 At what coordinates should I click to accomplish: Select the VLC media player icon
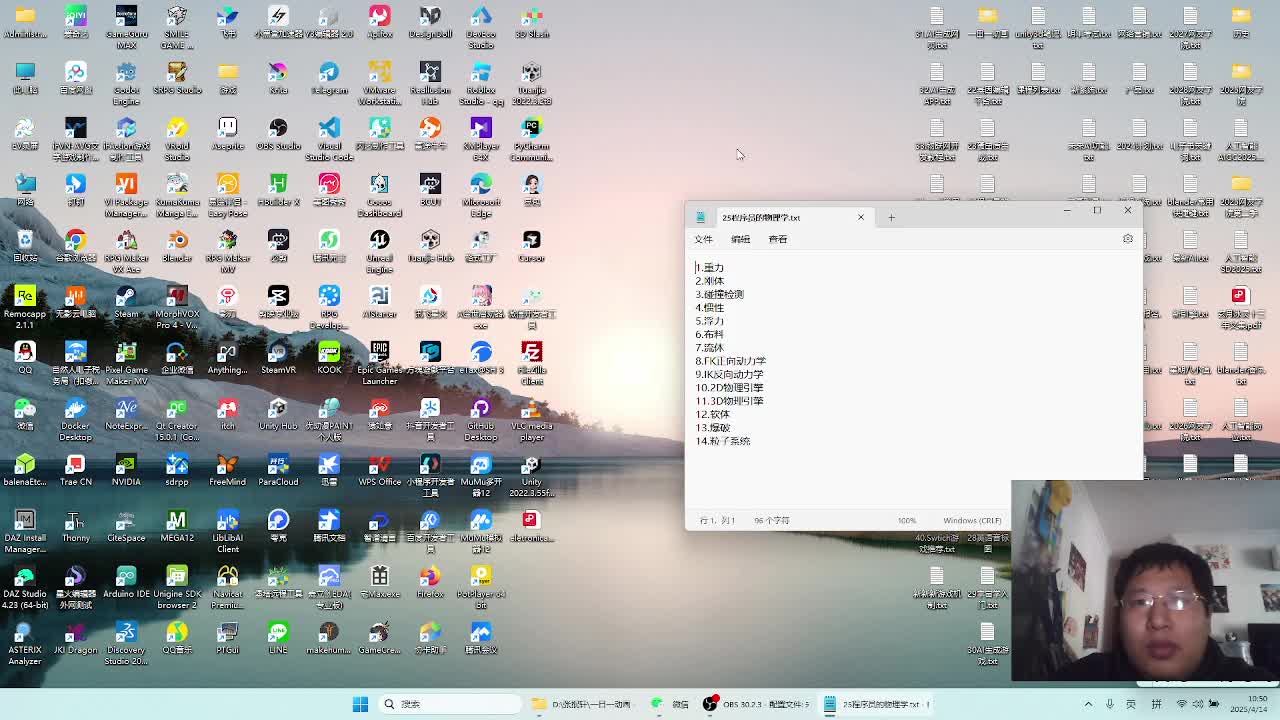(x=532, y=419)
